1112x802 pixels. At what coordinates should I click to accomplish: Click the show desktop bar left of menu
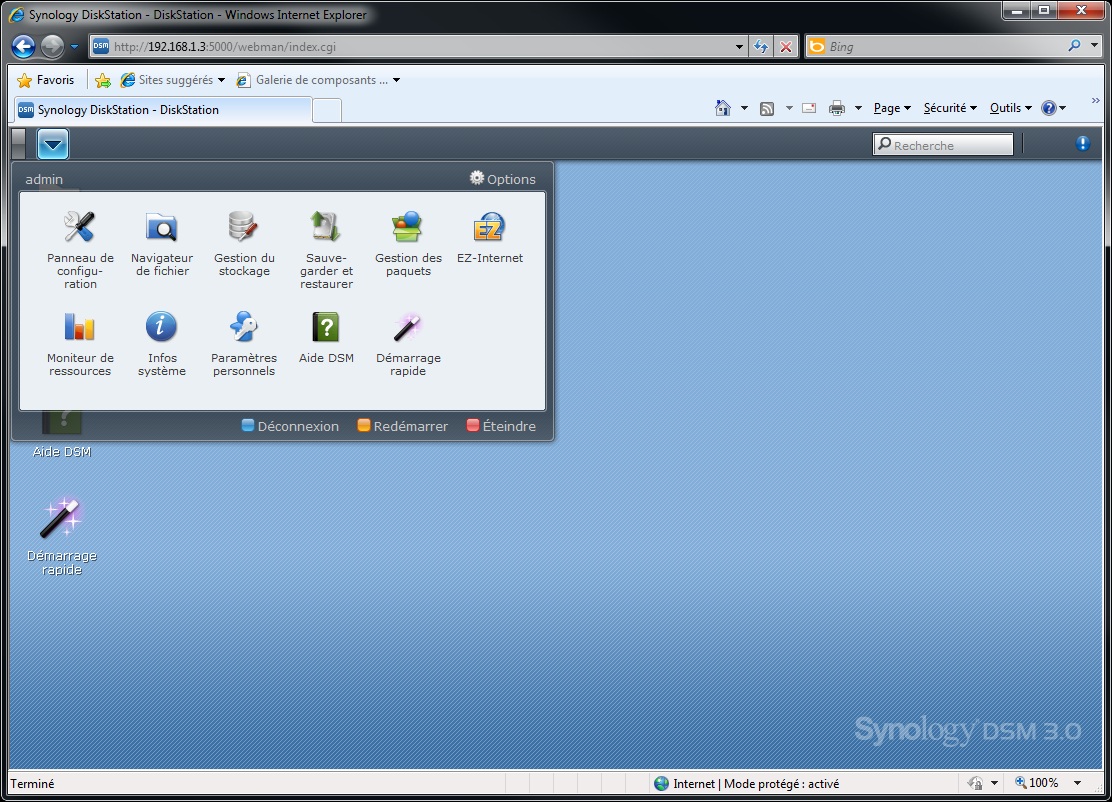pos(19,144)
